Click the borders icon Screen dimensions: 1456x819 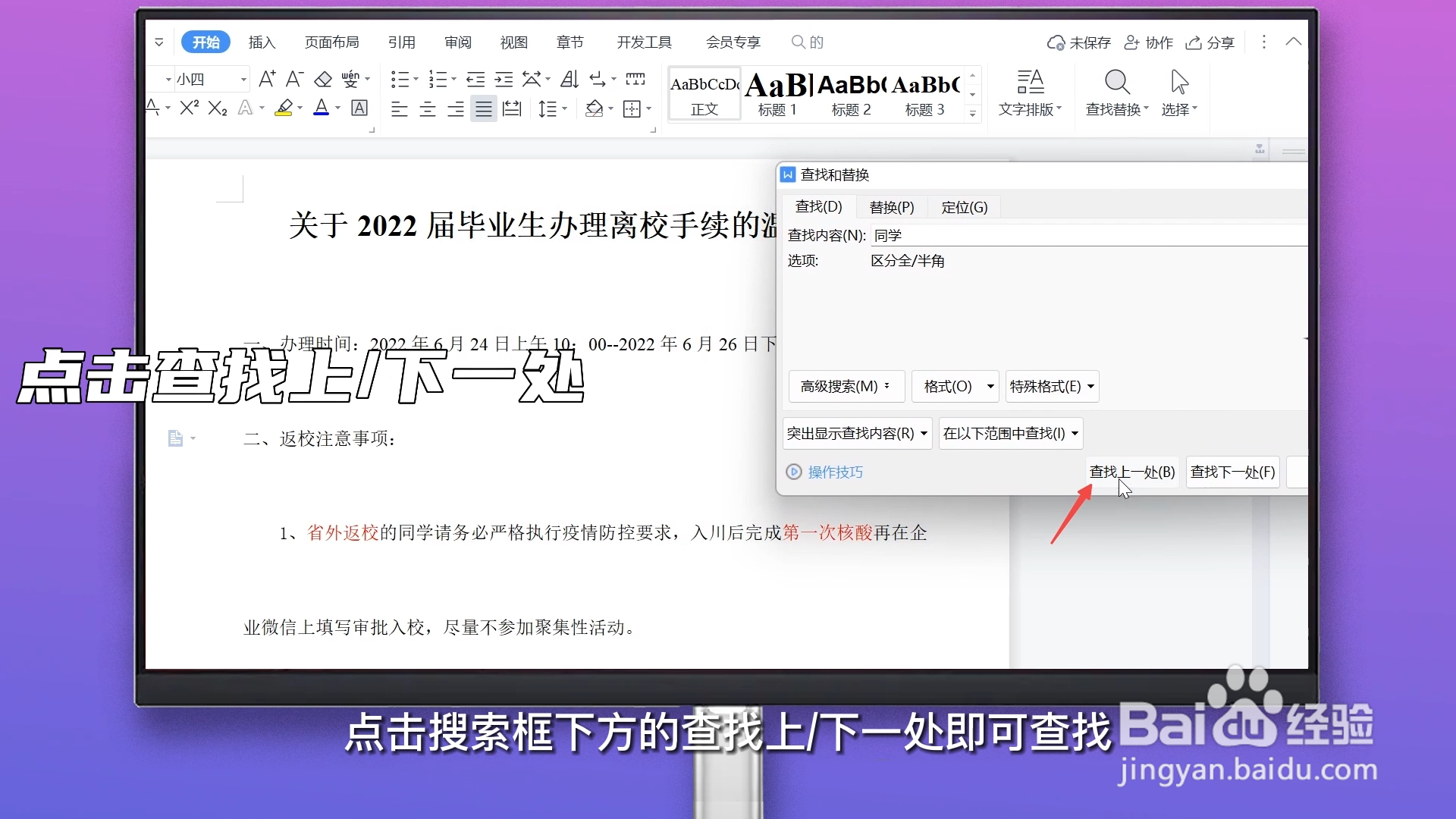[632, 109]
